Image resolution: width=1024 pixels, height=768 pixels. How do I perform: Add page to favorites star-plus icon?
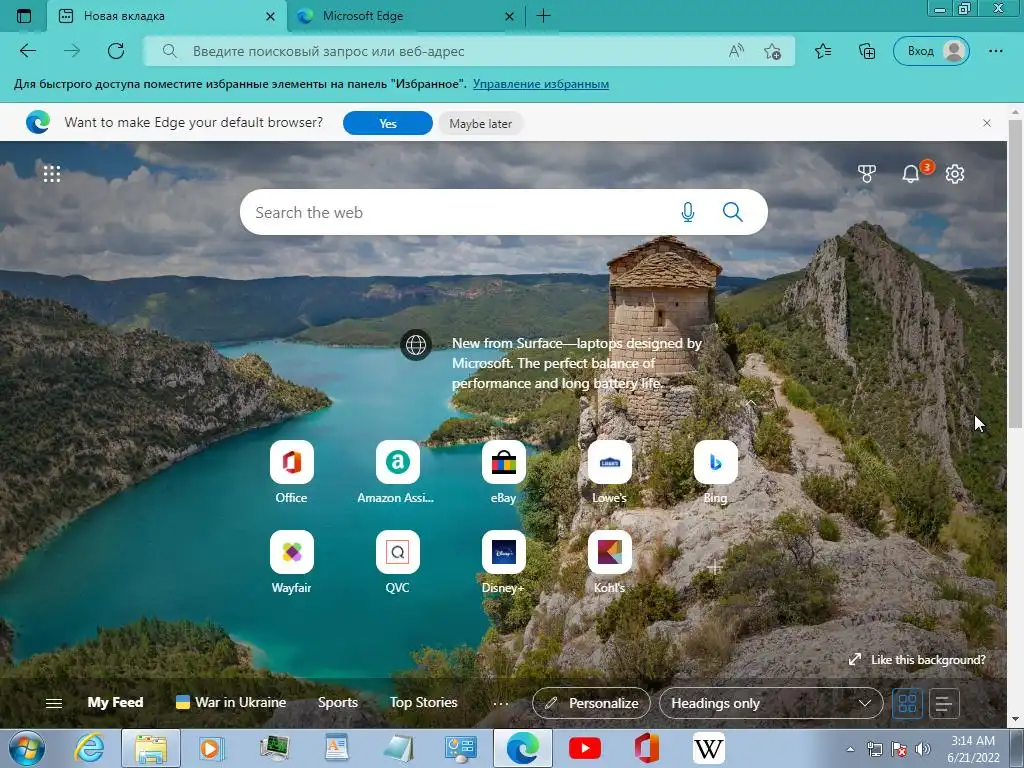pos(773,51)
